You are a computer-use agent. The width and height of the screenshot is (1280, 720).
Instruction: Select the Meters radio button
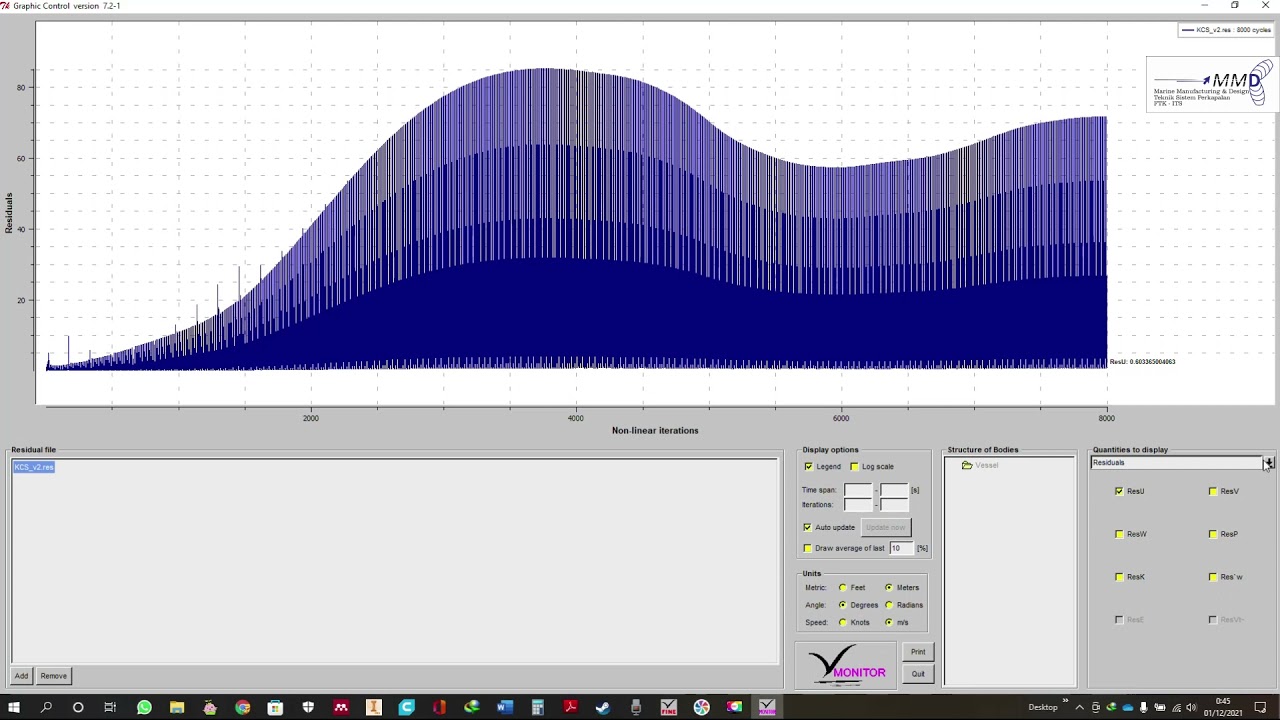tap(889, 588)
